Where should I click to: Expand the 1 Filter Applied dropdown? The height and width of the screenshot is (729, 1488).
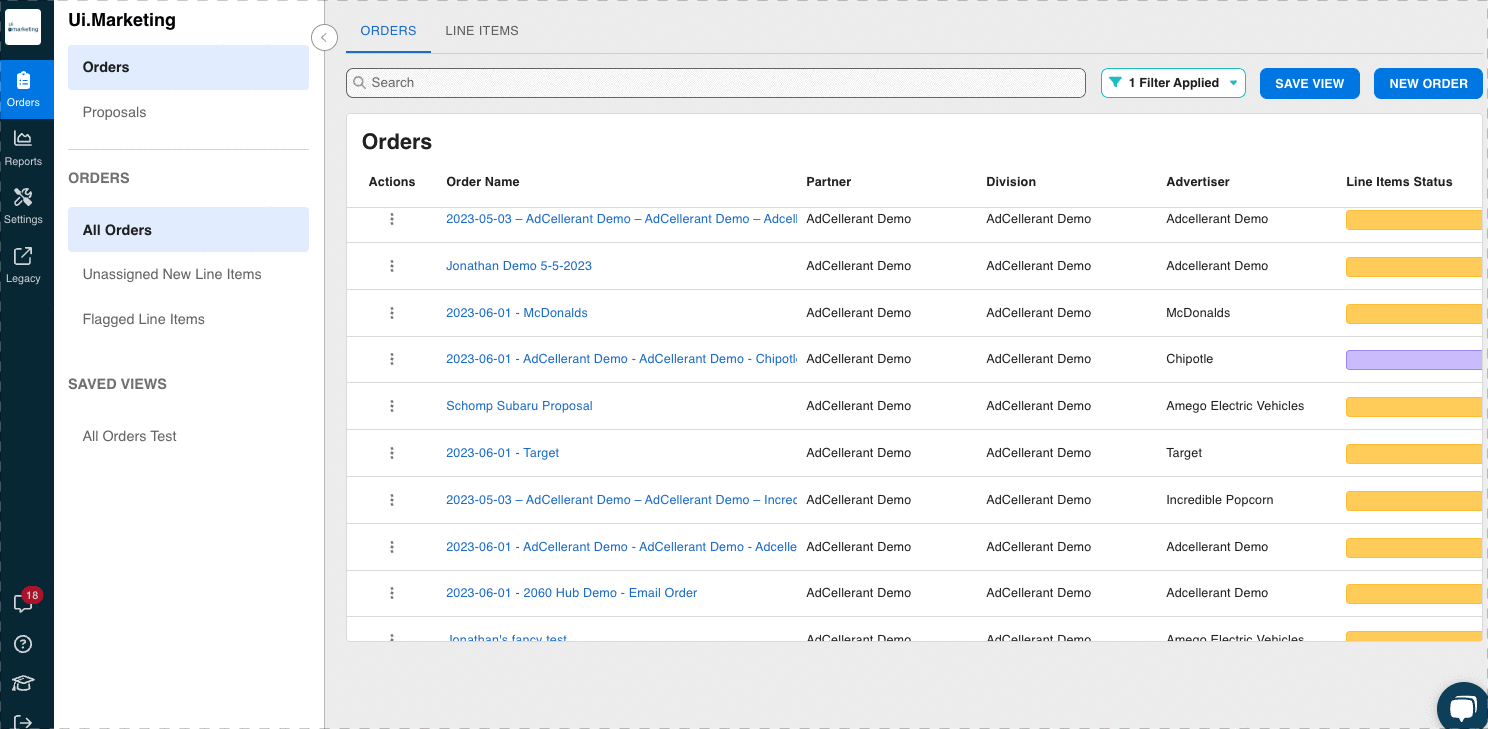pos(1173,83)
